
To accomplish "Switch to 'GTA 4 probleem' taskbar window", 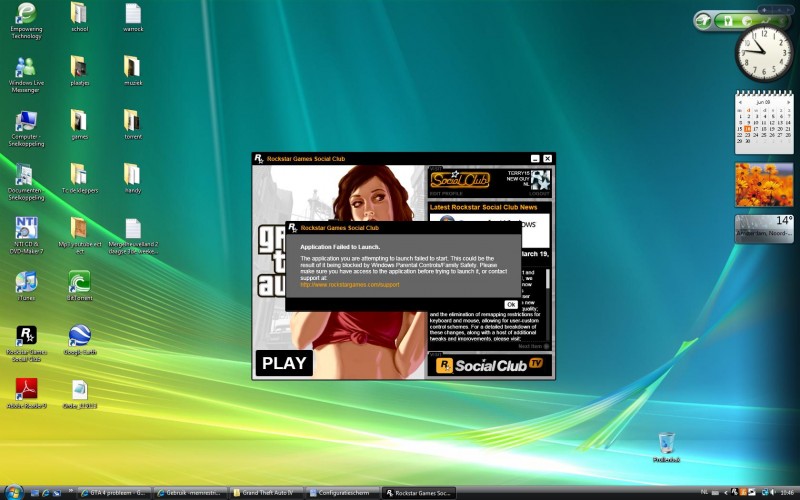I will point(114,493).
